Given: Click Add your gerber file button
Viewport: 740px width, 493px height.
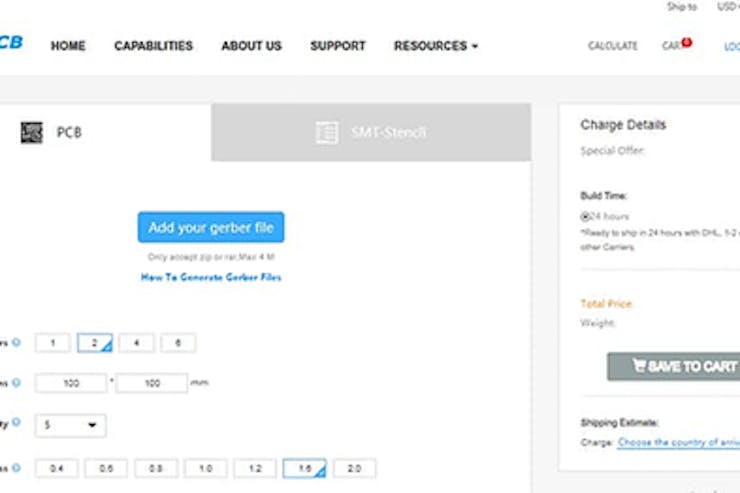Looking at the screenshot, I should pos(211,227).
